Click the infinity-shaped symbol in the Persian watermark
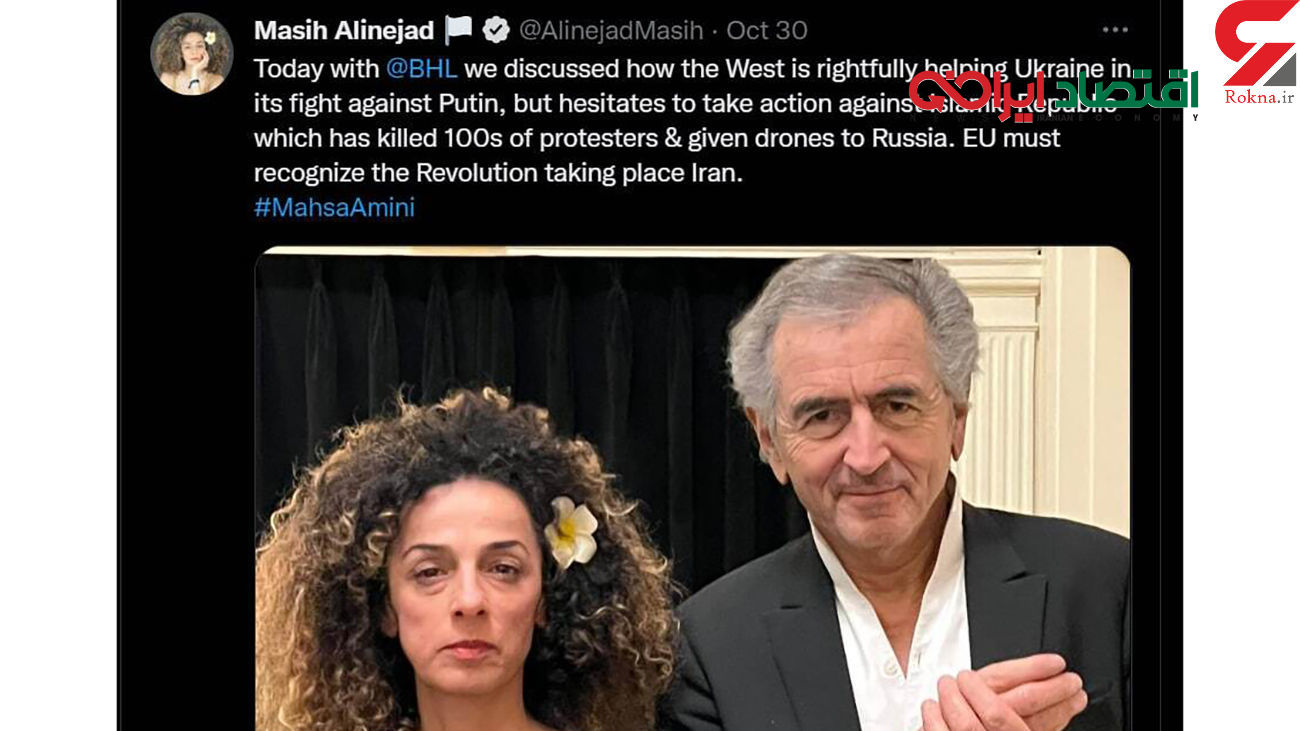 949,91
